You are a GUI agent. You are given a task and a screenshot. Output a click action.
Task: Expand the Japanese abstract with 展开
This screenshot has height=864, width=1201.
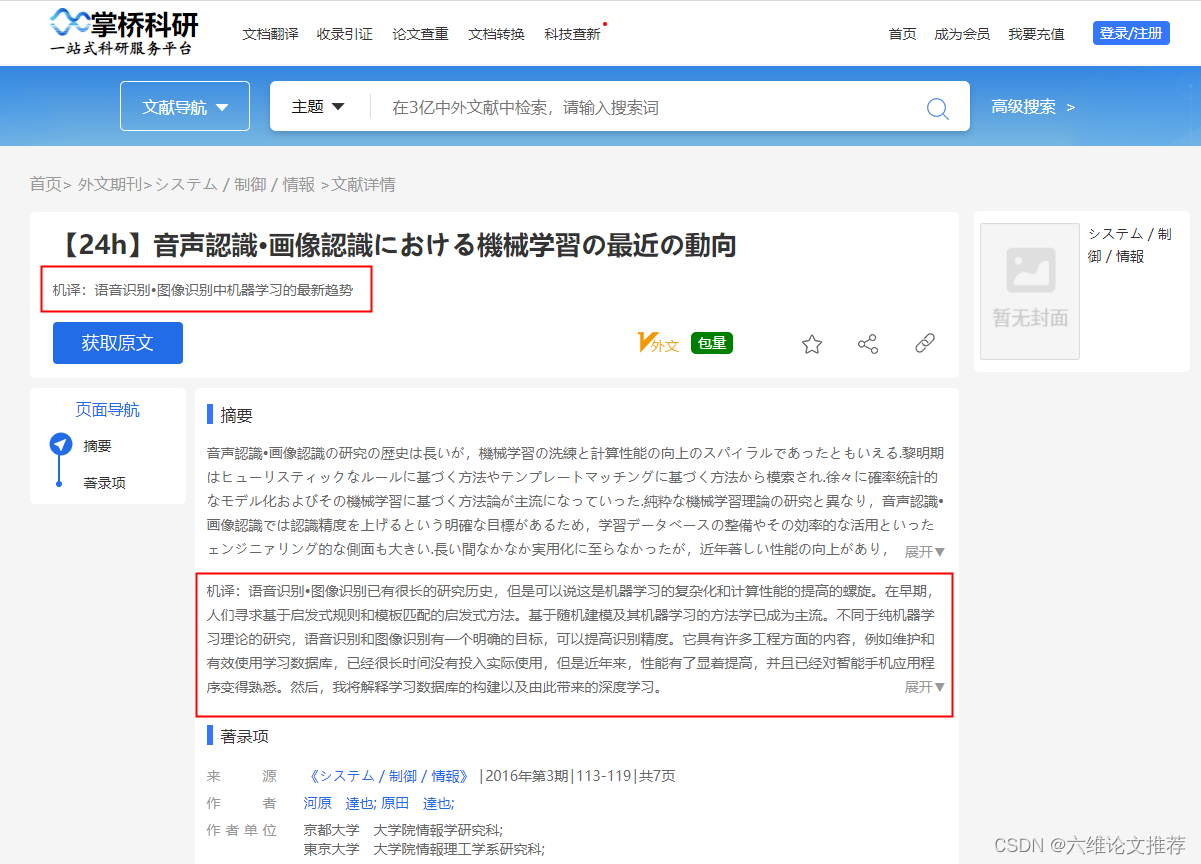click(x=924, y=551)
